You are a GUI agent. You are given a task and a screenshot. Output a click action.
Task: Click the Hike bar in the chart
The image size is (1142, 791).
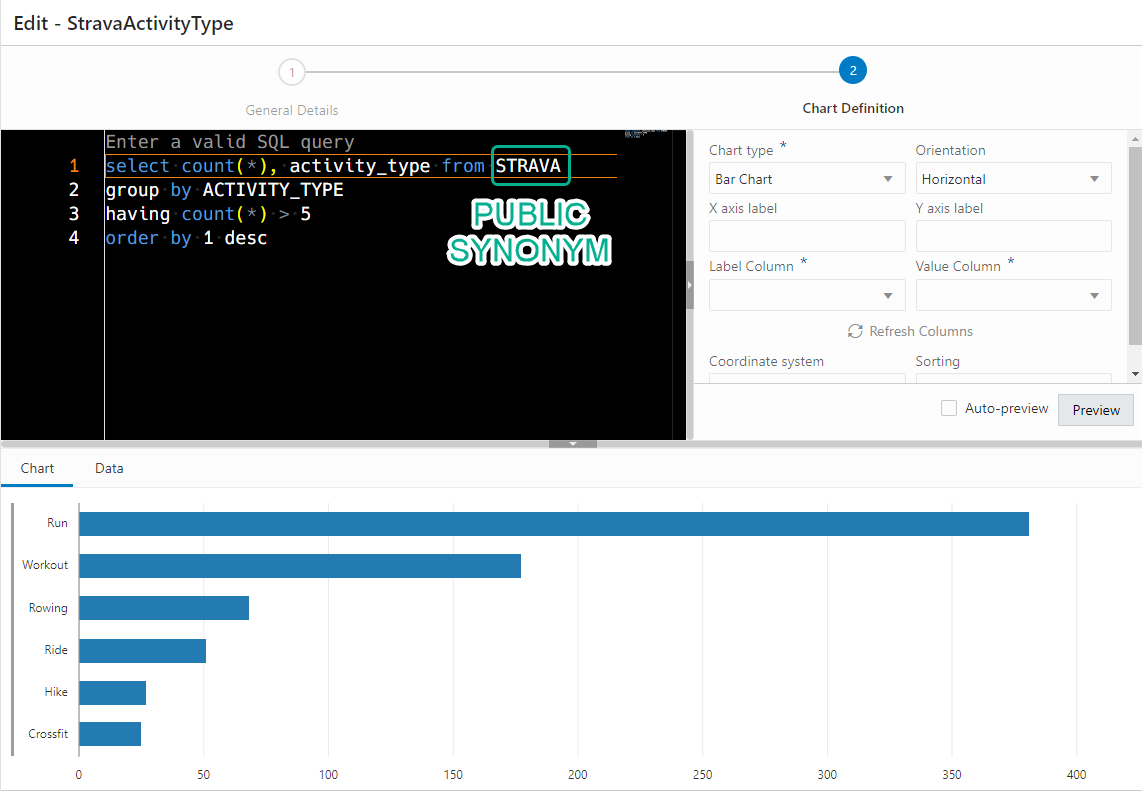click(112, 693)
